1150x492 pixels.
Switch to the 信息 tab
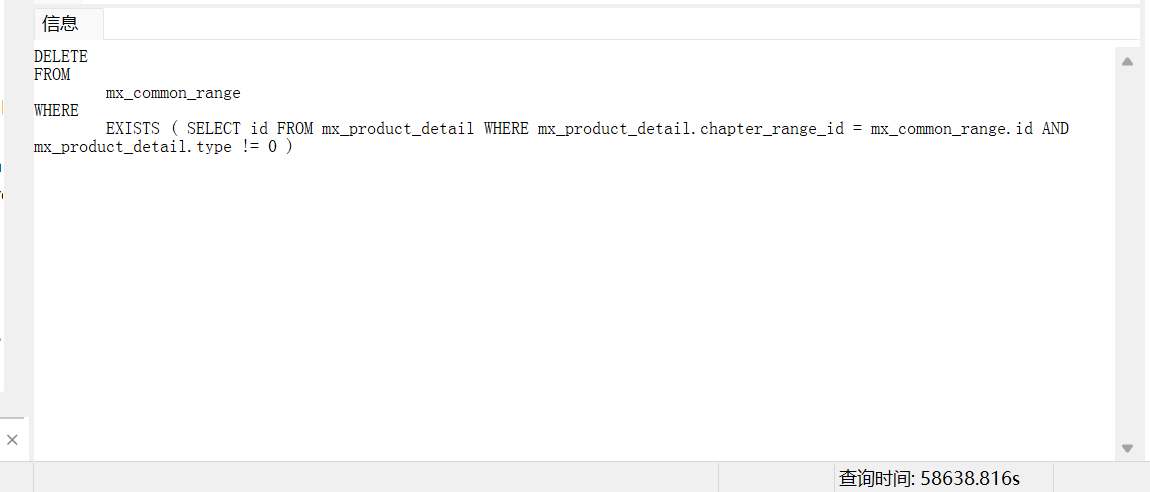[x=60, y=24]
